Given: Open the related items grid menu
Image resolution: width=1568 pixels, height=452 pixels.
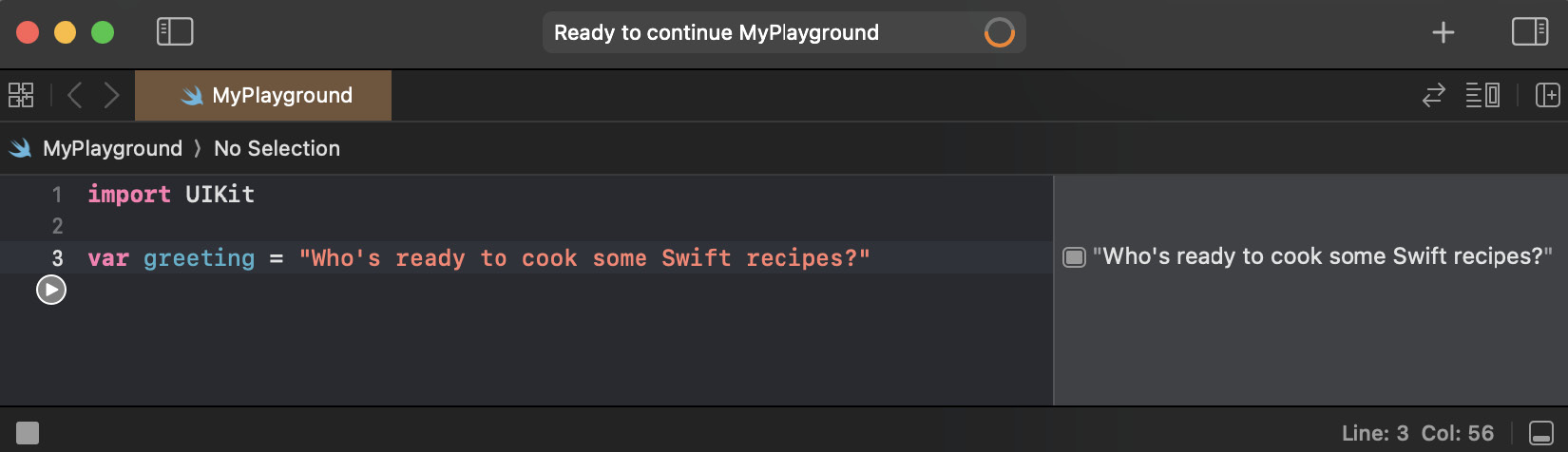Looking at the screenshot, I should 21,95.
